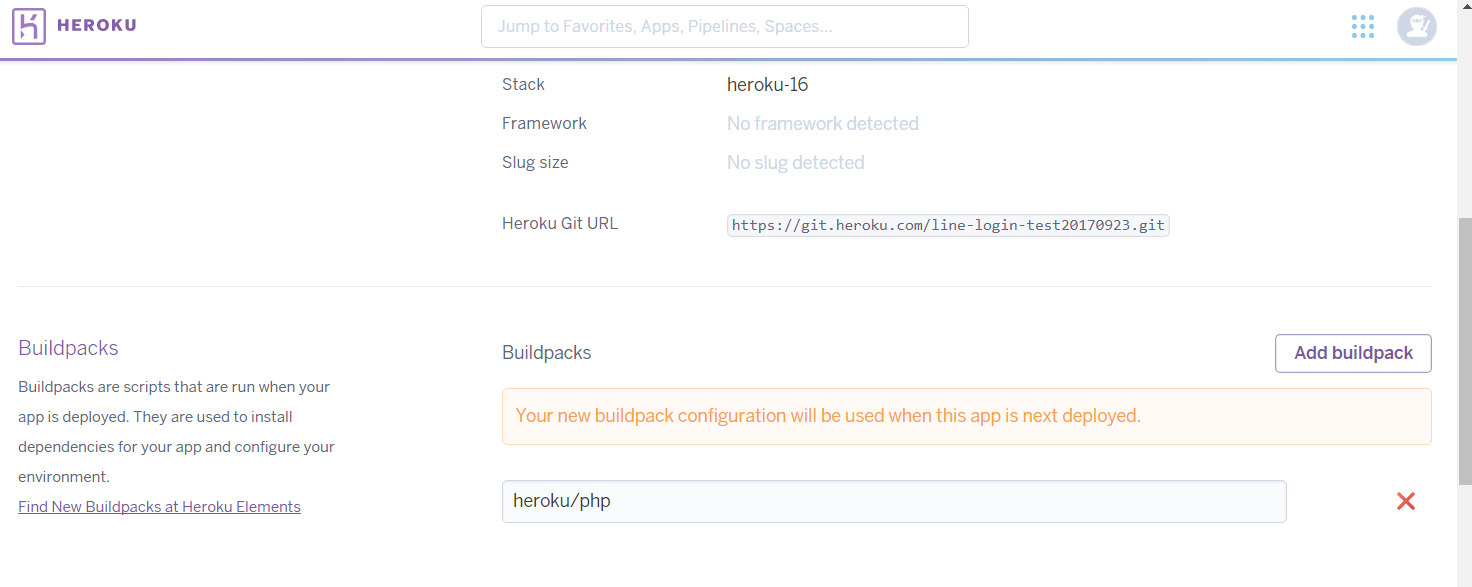Viewport: 1472px width, 587px height.
Task: Click the Slug size label
Action: click(x=535, y=162)
